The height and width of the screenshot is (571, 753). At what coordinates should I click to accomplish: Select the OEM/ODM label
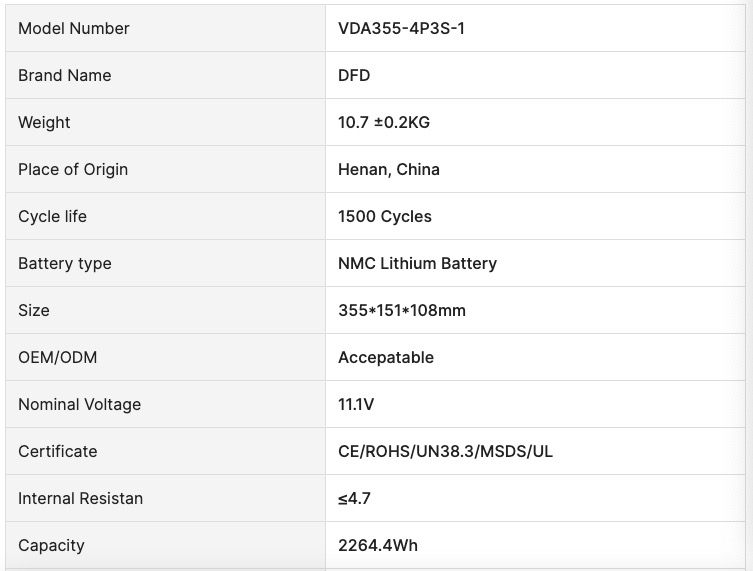[x=58, y=358]
